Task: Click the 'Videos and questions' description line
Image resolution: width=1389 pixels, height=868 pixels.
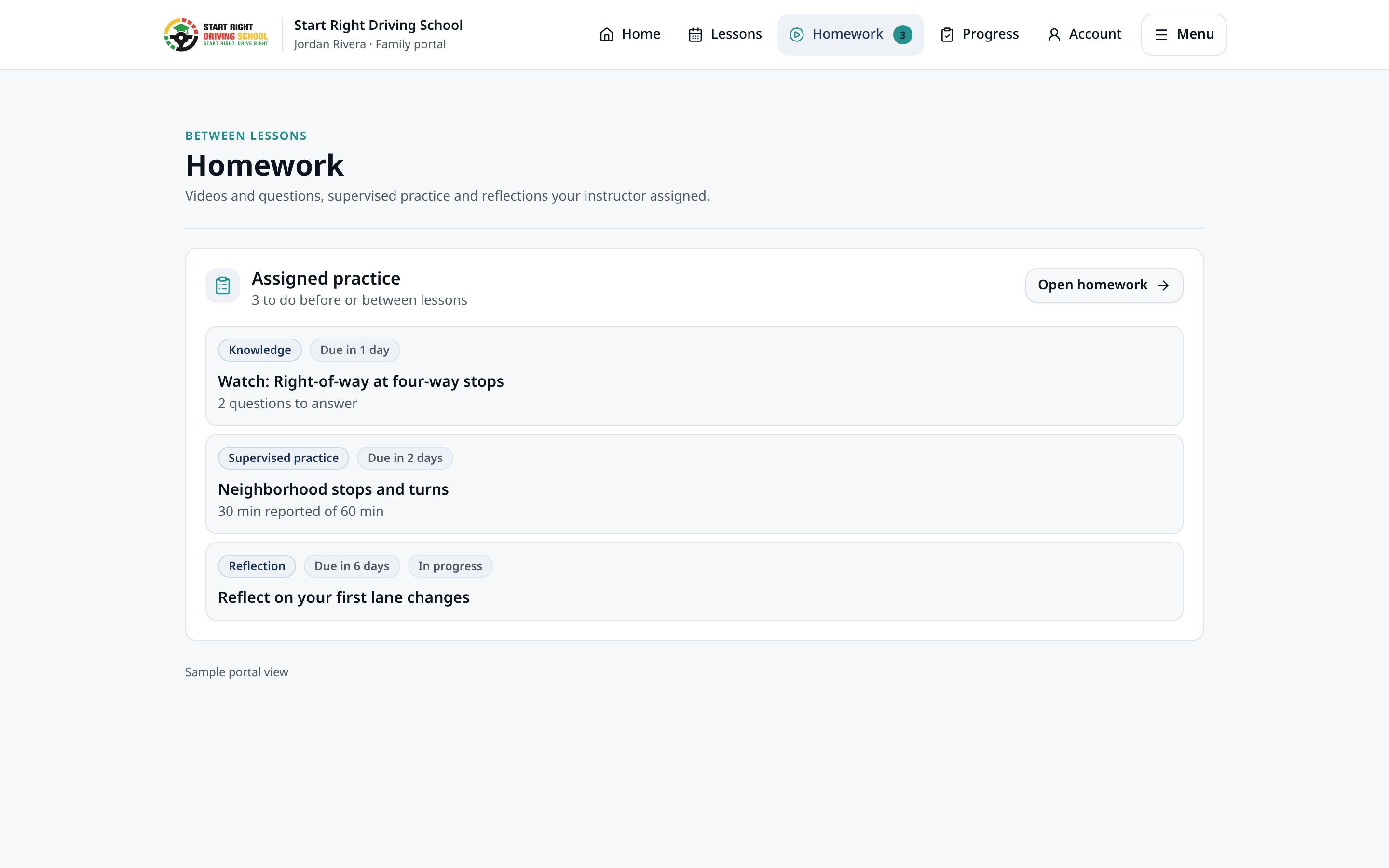Action: pyautogui.click(x=447, y=196)
